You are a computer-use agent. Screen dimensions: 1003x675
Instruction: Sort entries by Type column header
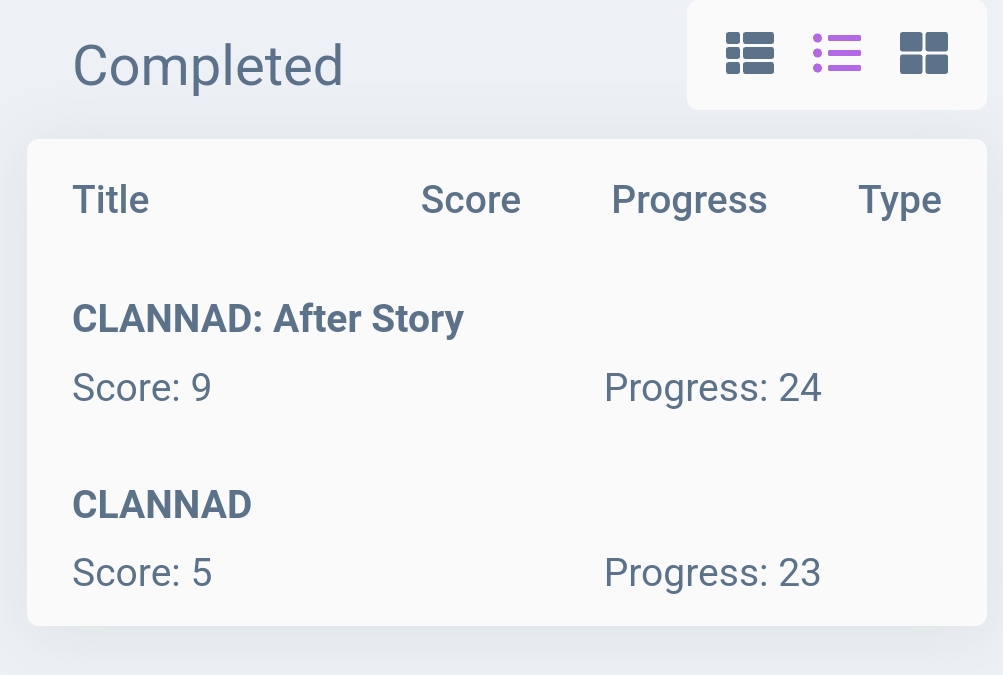pos(899,200)
